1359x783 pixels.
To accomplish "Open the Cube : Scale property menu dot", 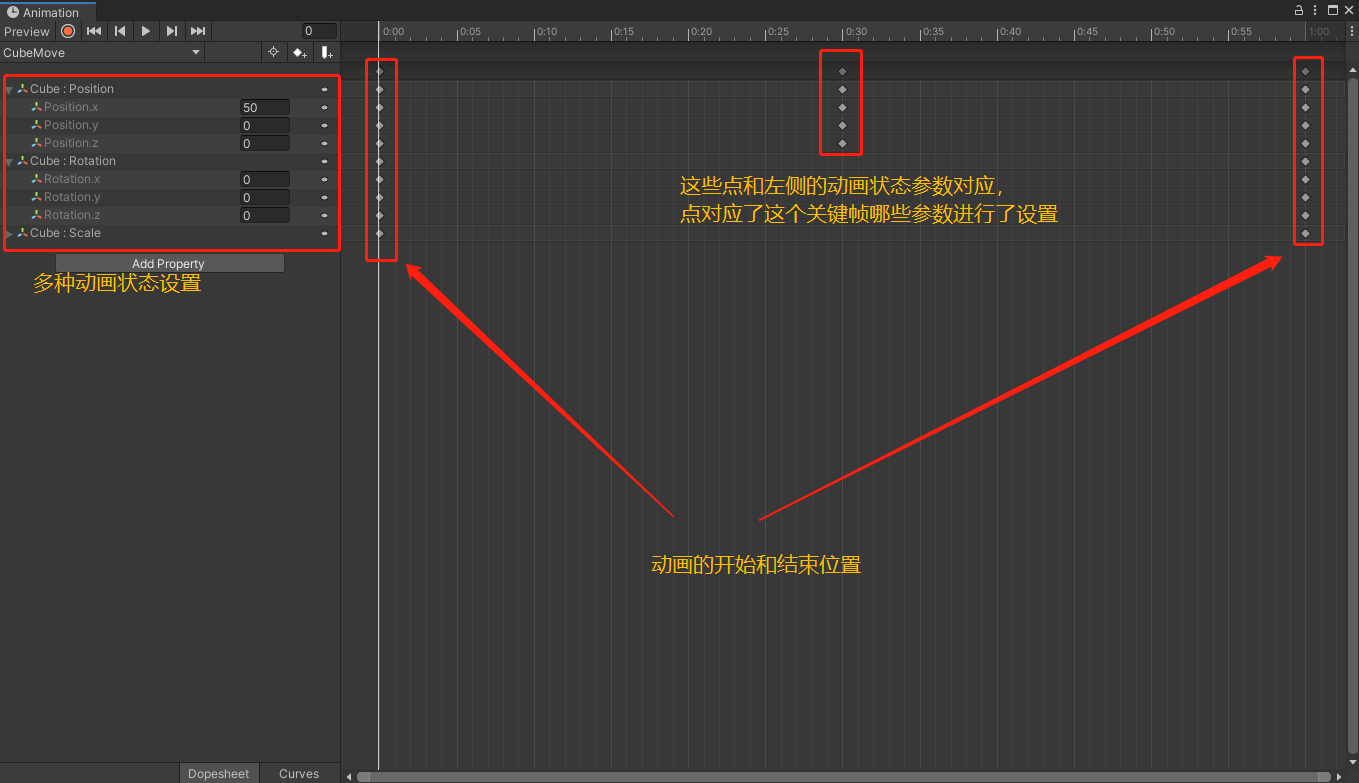I will [x=325, y=233].
